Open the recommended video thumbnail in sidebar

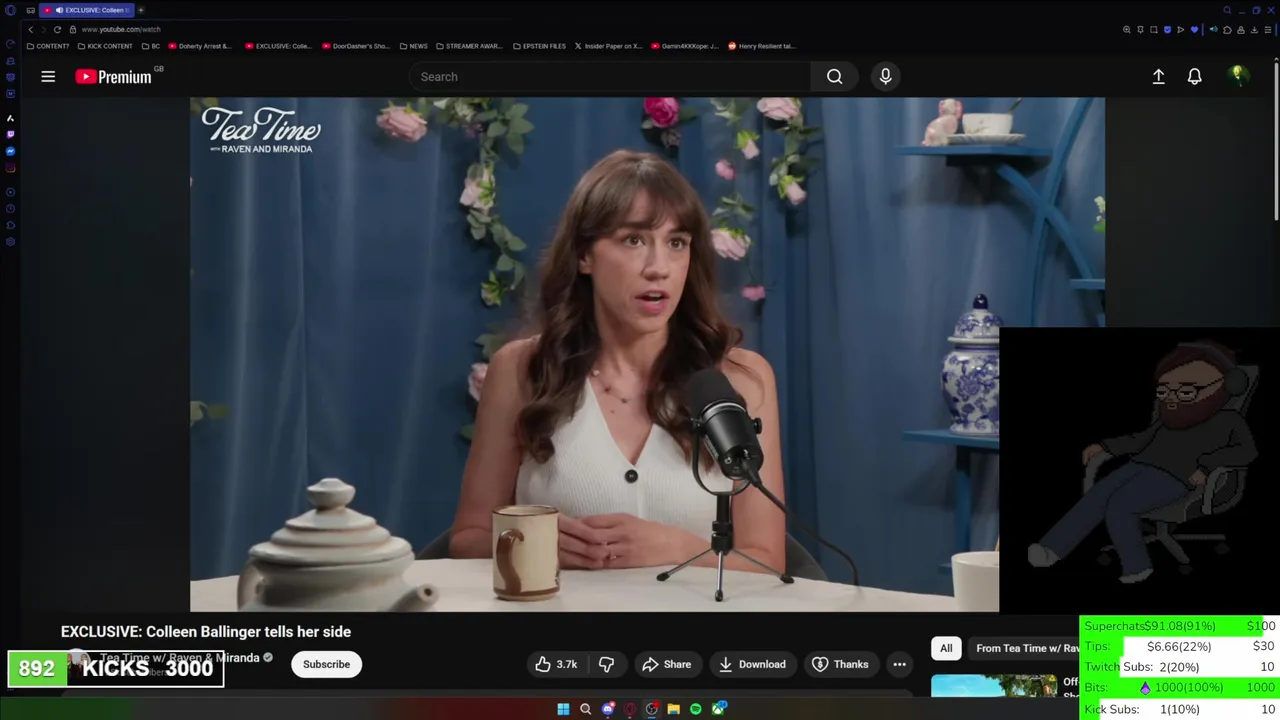(994, 686)
